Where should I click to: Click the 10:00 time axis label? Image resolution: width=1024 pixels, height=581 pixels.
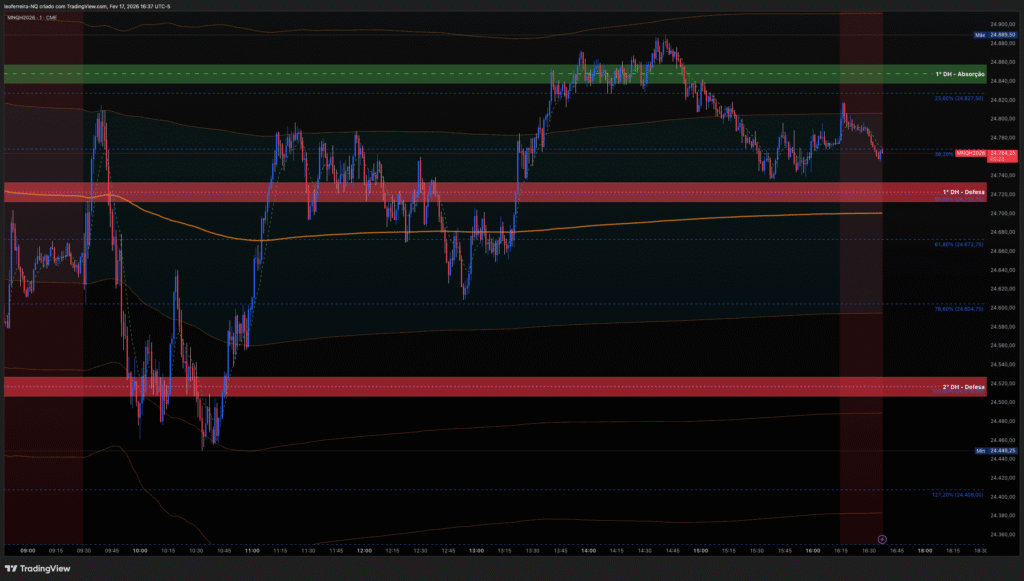140,551
